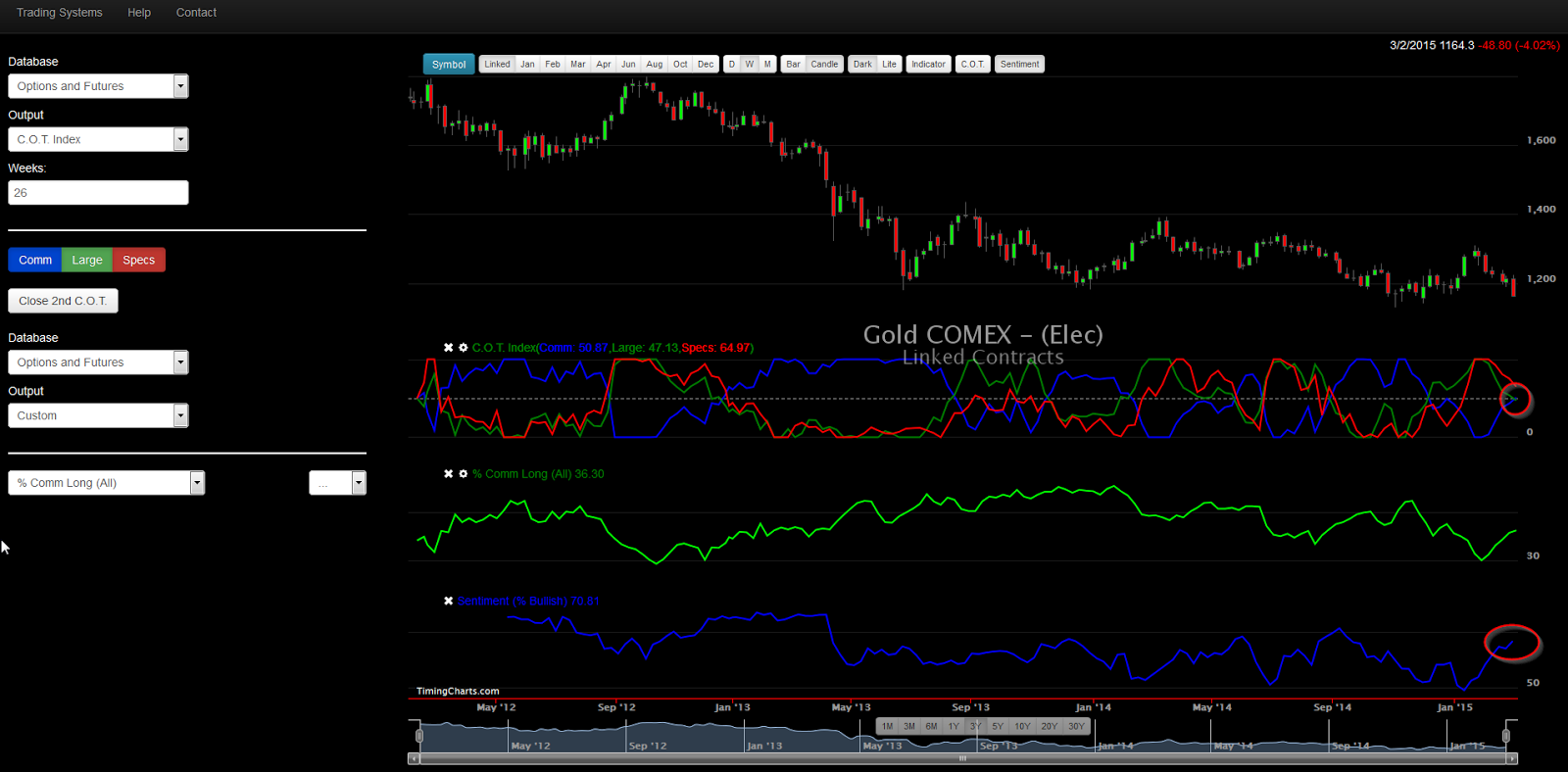Open the C.O.T. Index Output dropdown
Image resolution: width=1568 pixels, height=772 pixels.
click(x=98, y=139)
